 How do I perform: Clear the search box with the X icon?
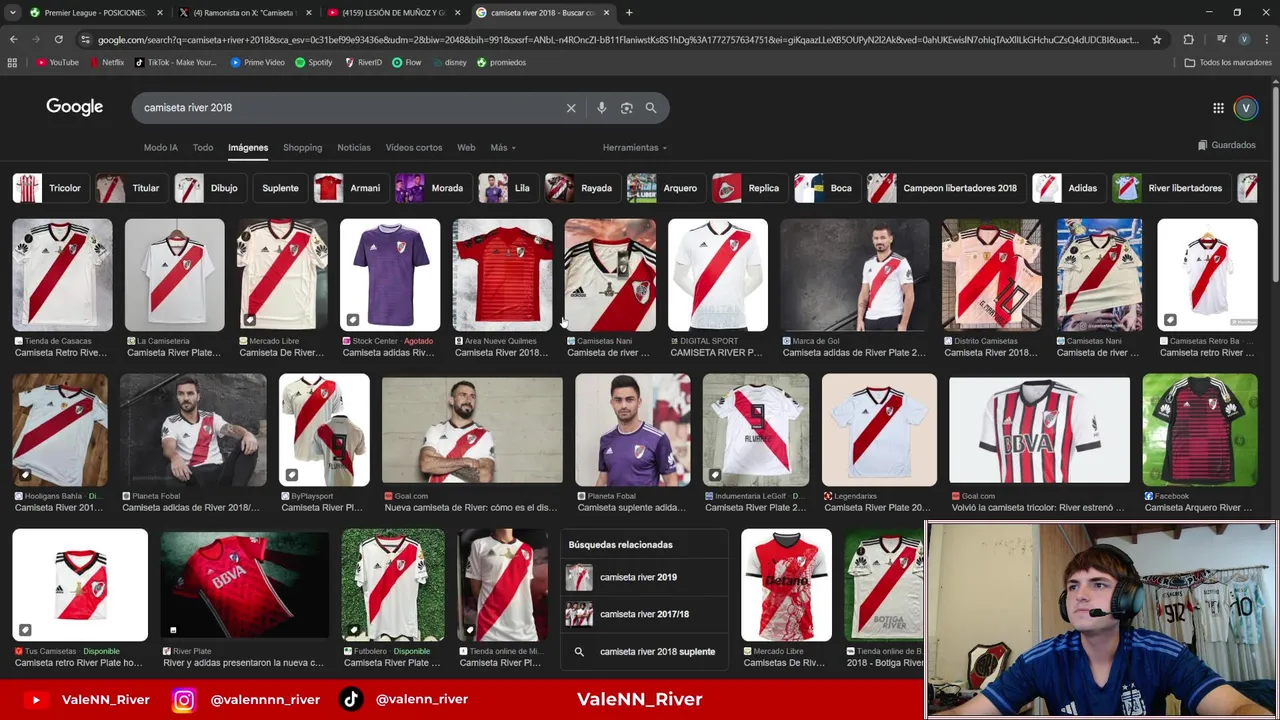[x=571, y=108]
